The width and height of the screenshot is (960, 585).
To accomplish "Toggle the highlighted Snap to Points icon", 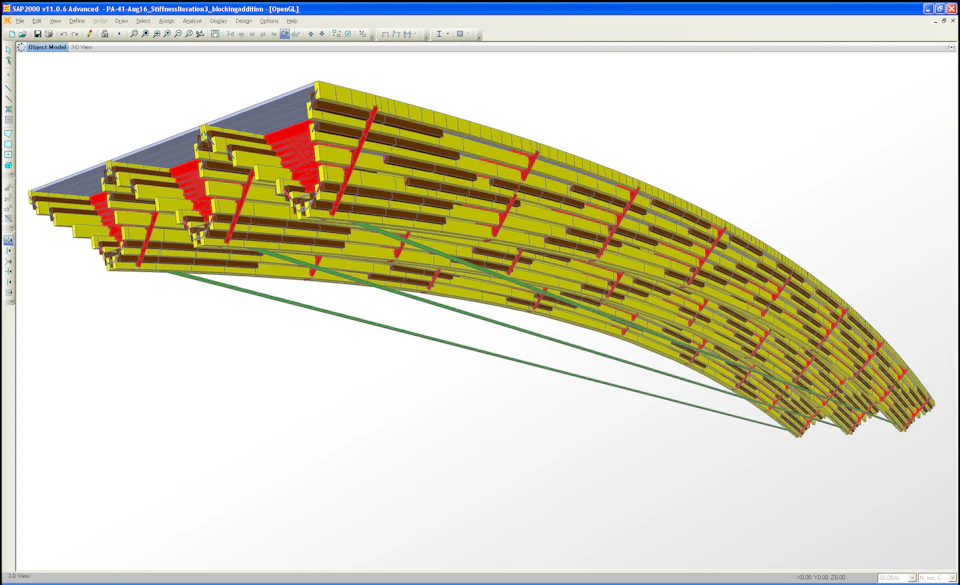I will [9, 240].
